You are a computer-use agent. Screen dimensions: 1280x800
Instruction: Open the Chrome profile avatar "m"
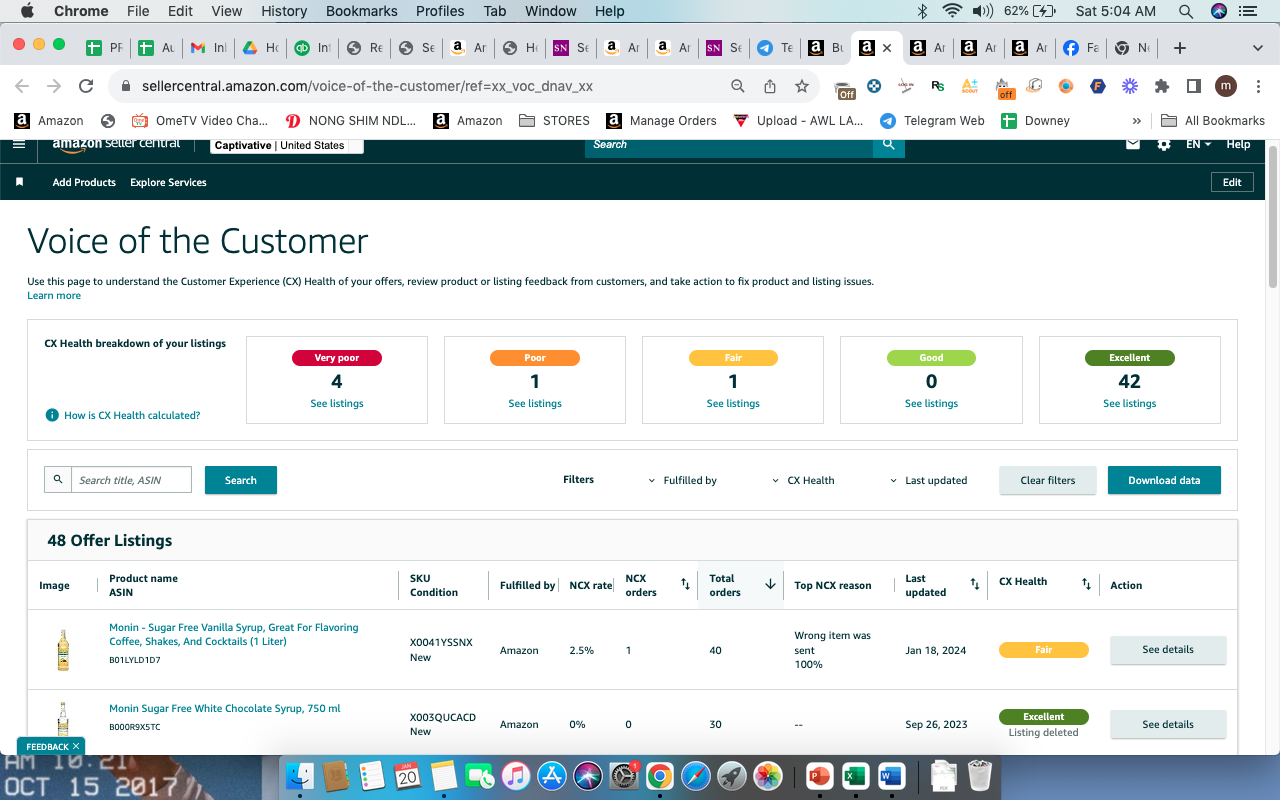(x=1226, y=86)
